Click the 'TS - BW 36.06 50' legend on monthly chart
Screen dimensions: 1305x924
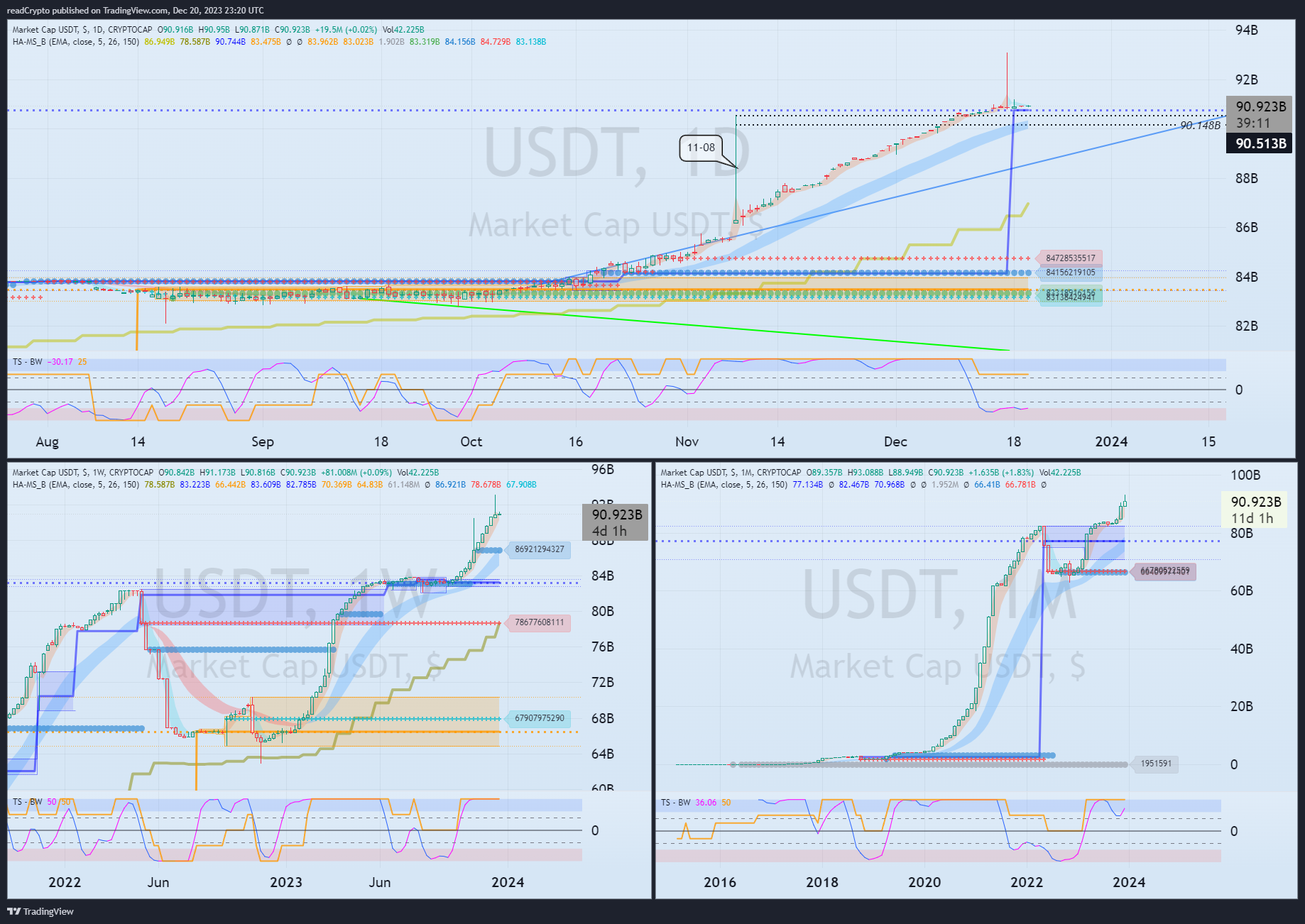[696, 803]
